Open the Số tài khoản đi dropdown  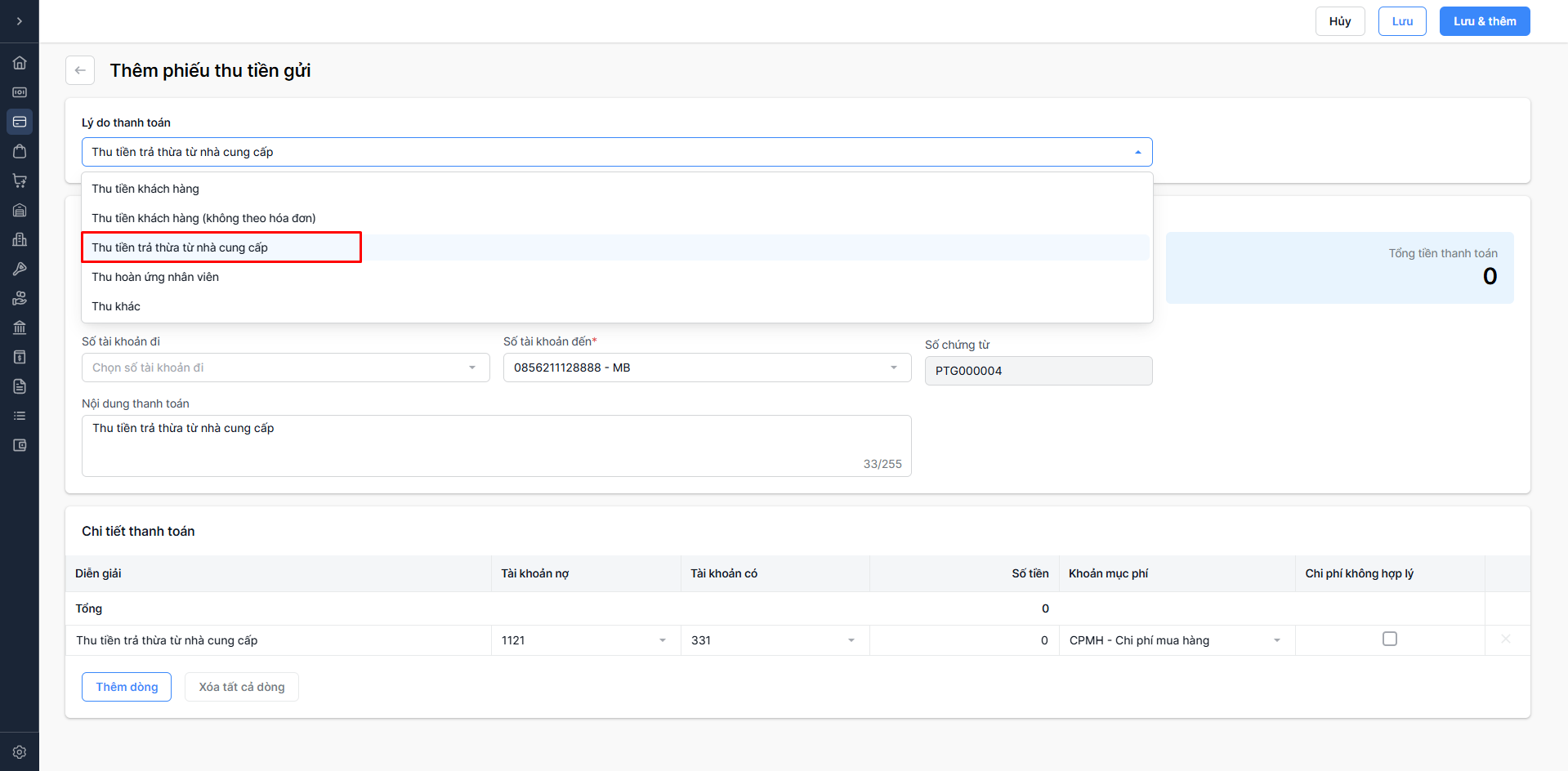pyautogui.click(x=285, y=368)
